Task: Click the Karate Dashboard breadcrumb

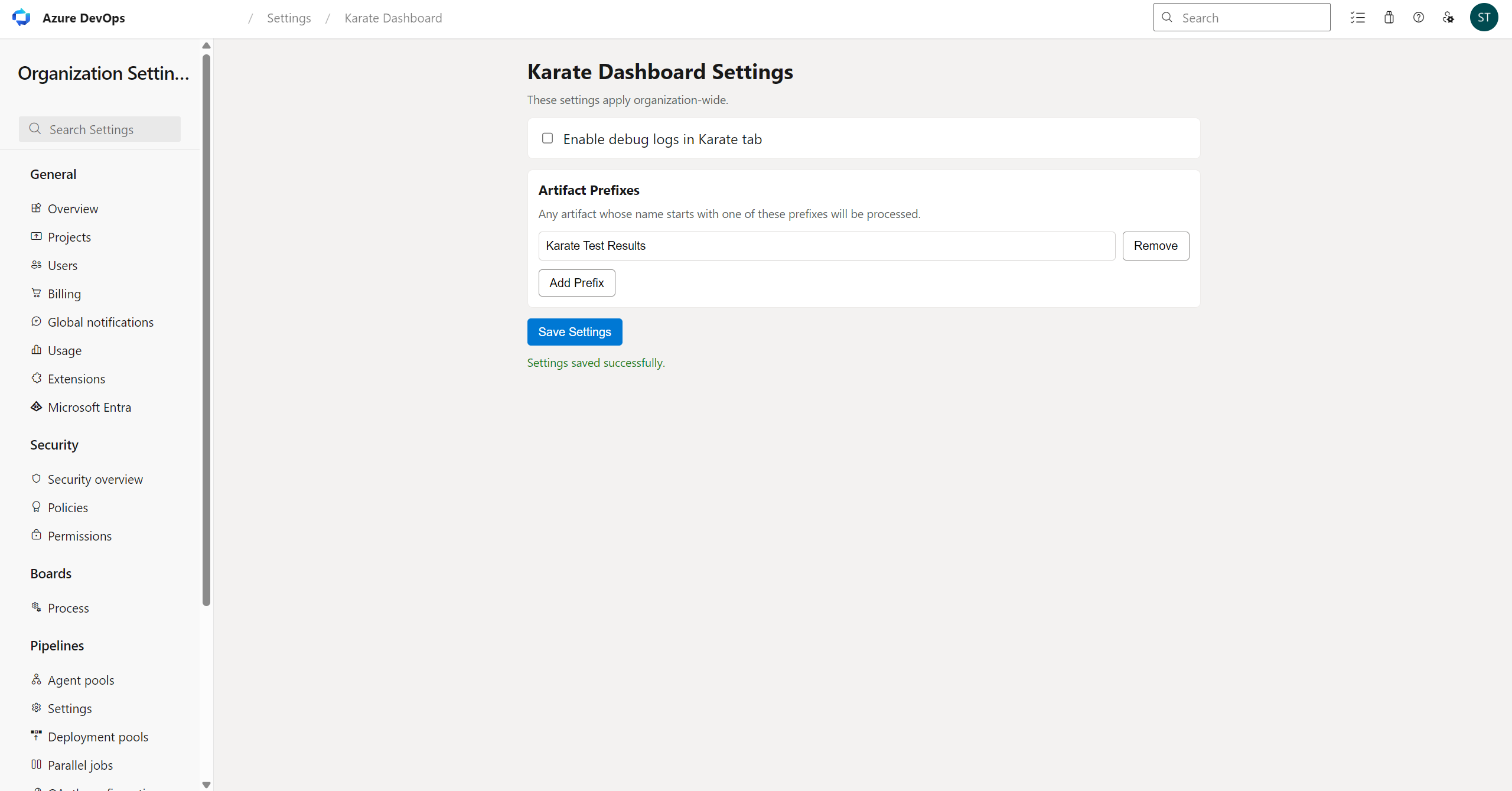Action: (393, 18)
